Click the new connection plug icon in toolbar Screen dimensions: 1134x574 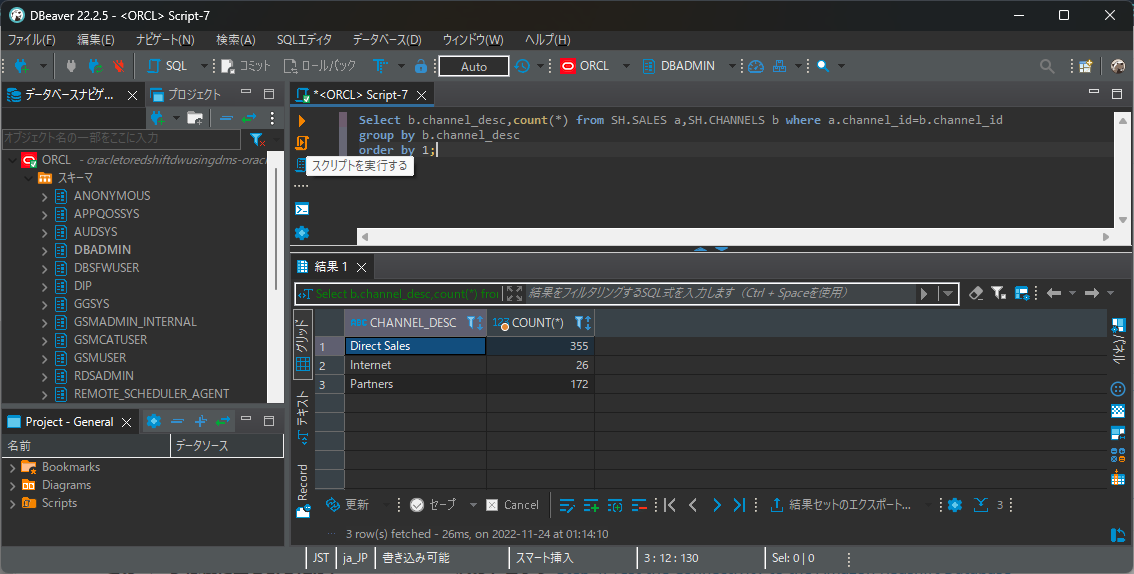(x=21, y=66)
